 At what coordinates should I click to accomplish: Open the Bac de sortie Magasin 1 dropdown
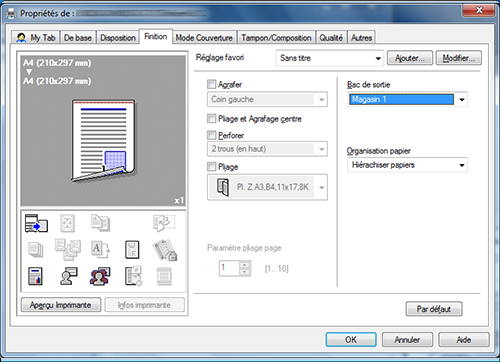point(407,99)
